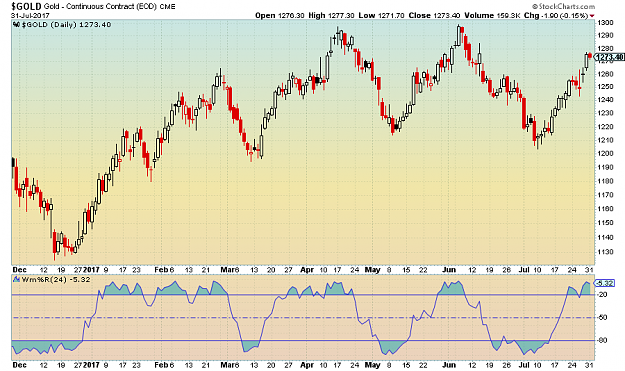This screenshot has height=371, width=625.
Task: Click the 'Volume 159.3K' value in header
Action: tap(492, 16)
